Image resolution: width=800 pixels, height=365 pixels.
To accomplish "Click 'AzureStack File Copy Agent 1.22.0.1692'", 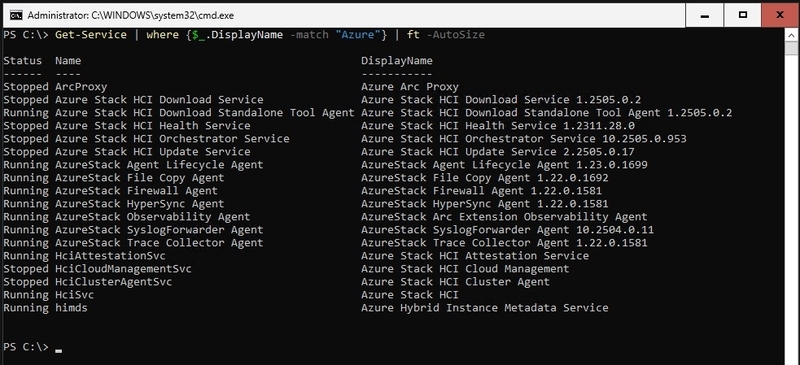I will pos(485,178).
